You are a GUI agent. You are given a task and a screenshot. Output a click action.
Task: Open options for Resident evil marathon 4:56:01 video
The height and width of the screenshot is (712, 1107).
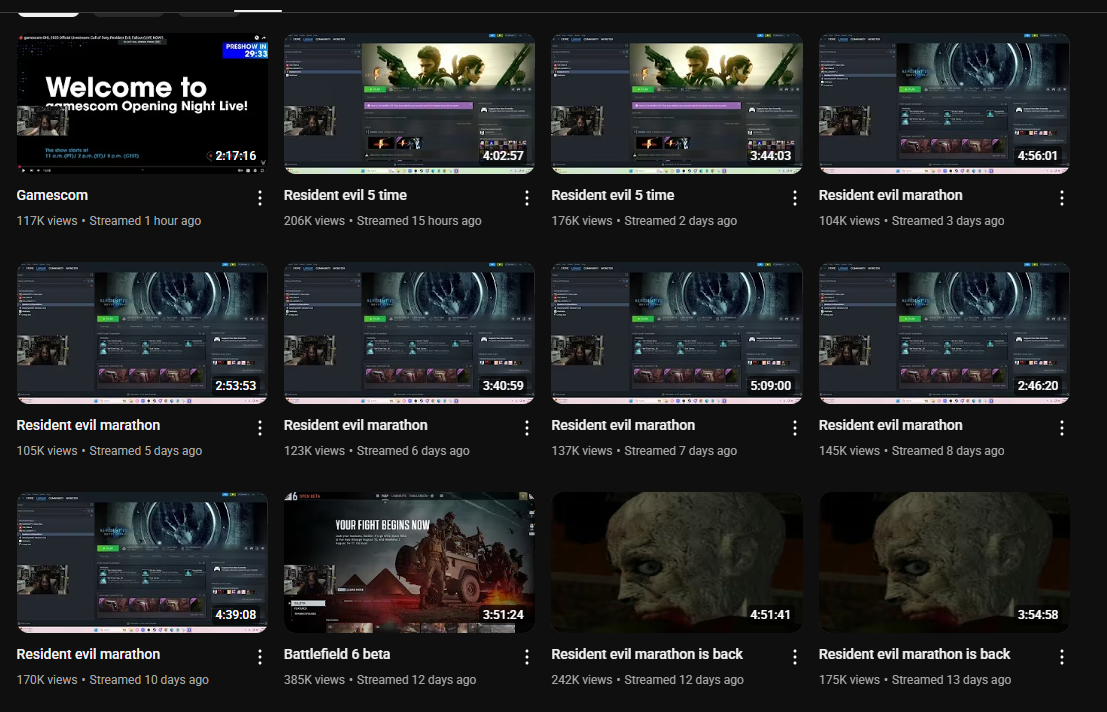click(x=1062, y=198)
